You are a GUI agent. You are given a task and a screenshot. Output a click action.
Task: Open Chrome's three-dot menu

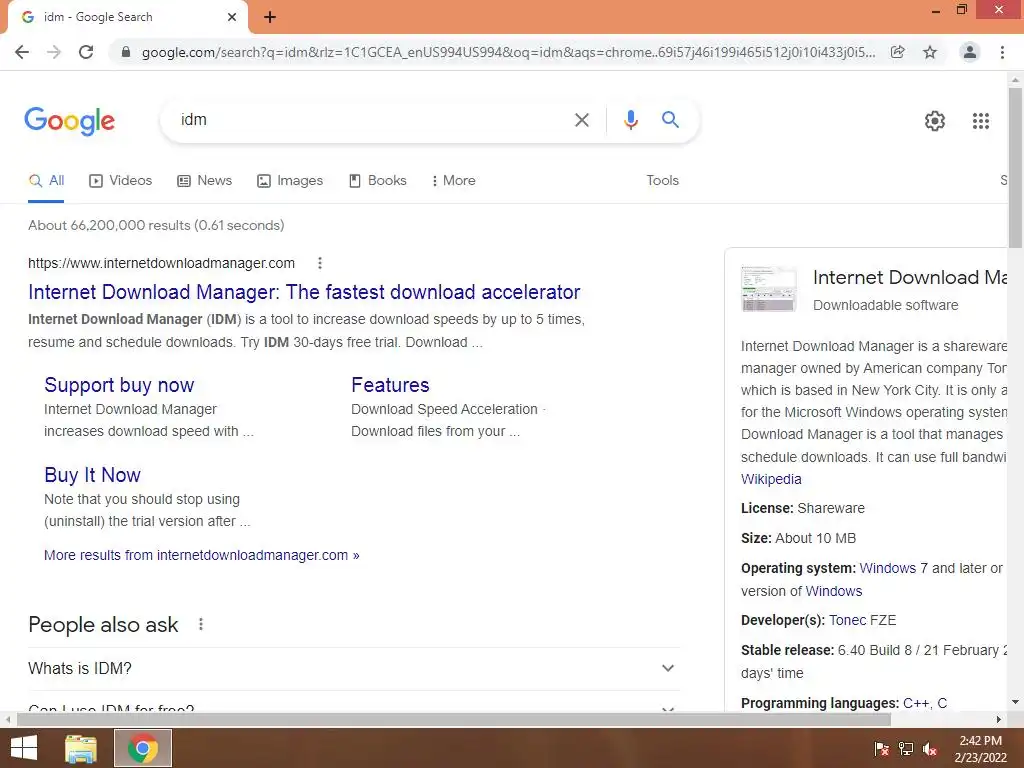coord(1002,52)
